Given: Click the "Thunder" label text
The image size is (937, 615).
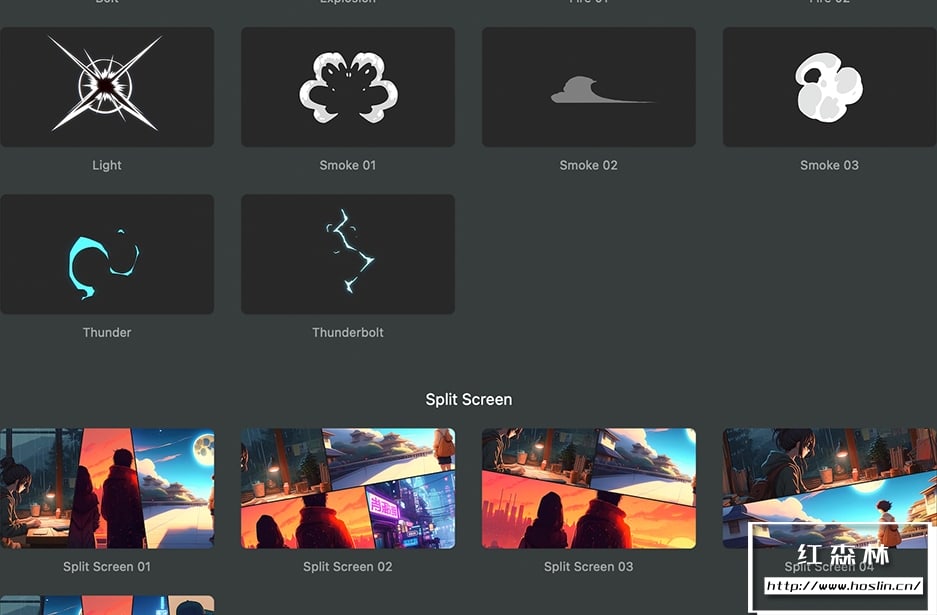Looking at the screenshot, I should click(x=107, y=333).
